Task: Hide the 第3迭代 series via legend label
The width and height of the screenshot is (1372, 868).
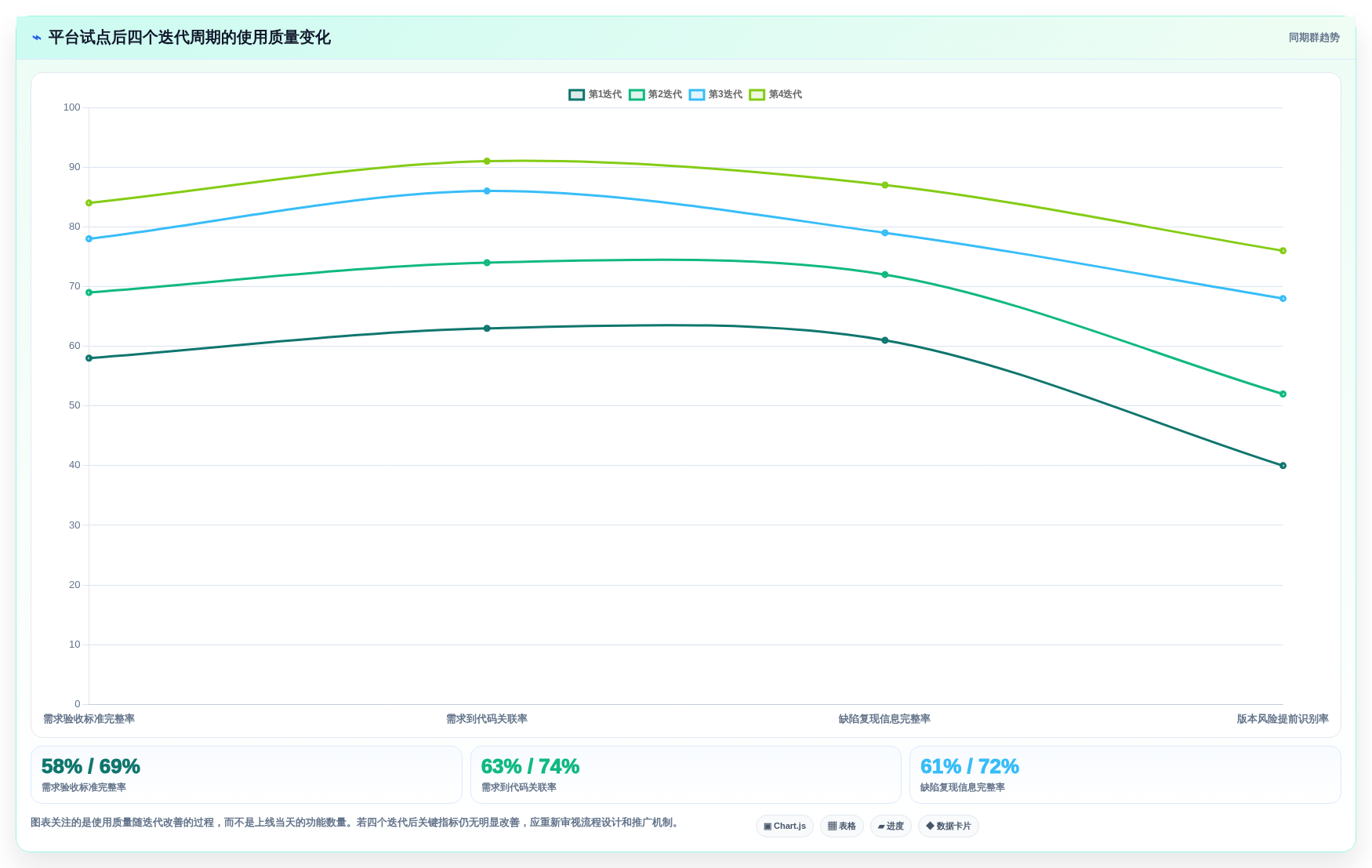Action: [x=725, y=95]
